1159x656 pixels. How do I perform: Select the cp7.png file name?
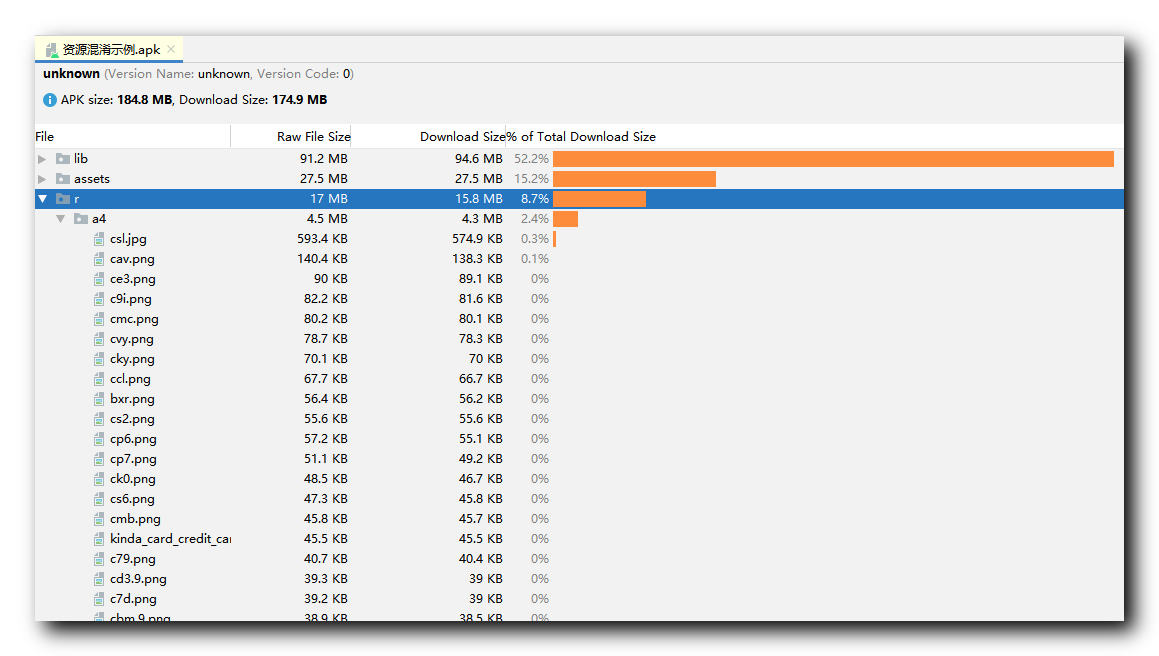click(133, 459)
